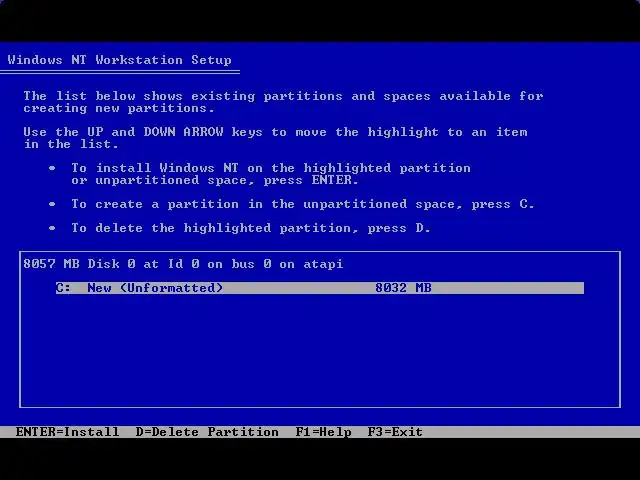This screenshot has width=640, height=480.
Task: Click the instruction about pressing ENTER to install
Action: pos(271,174)
